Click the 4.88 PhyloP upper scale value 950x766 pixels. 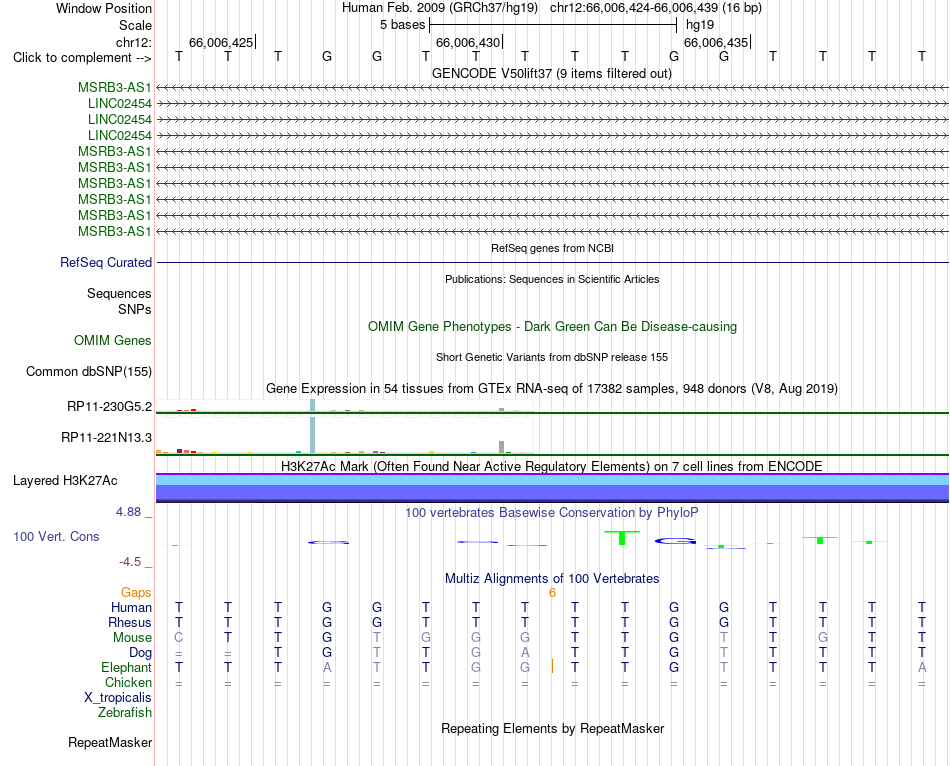pos(128,512)
